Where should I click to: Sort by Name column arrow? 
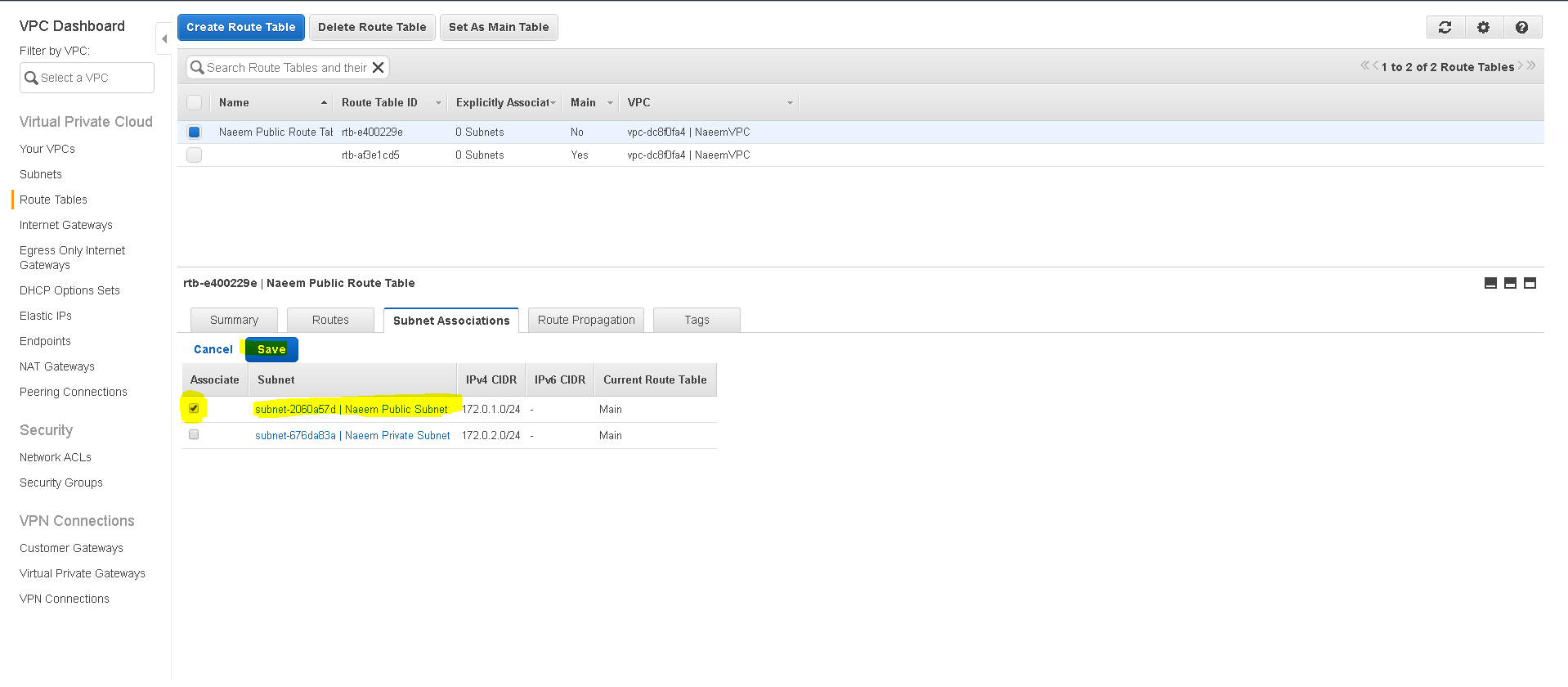pyautogui.click(x=324, y=102)
